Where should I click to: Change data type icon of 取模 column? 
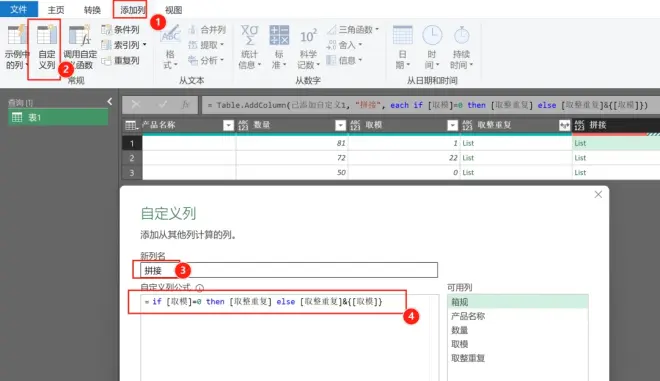pos(355,125)
